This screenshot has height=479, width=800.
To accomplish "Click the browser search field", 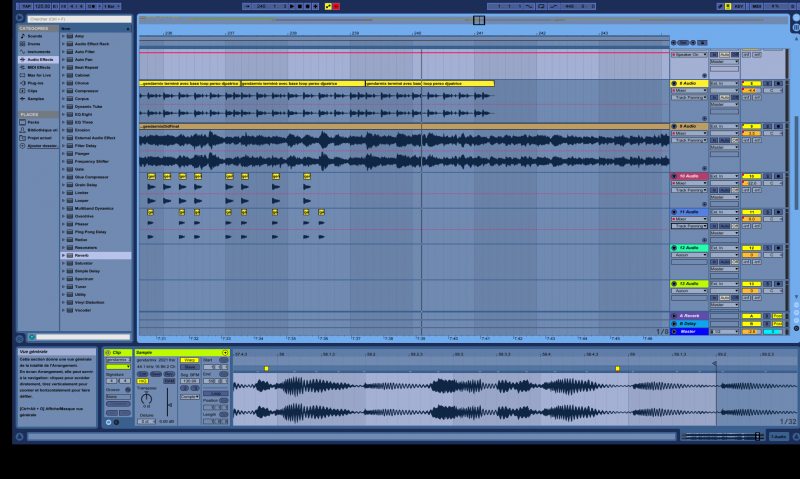I will (70, 19).
